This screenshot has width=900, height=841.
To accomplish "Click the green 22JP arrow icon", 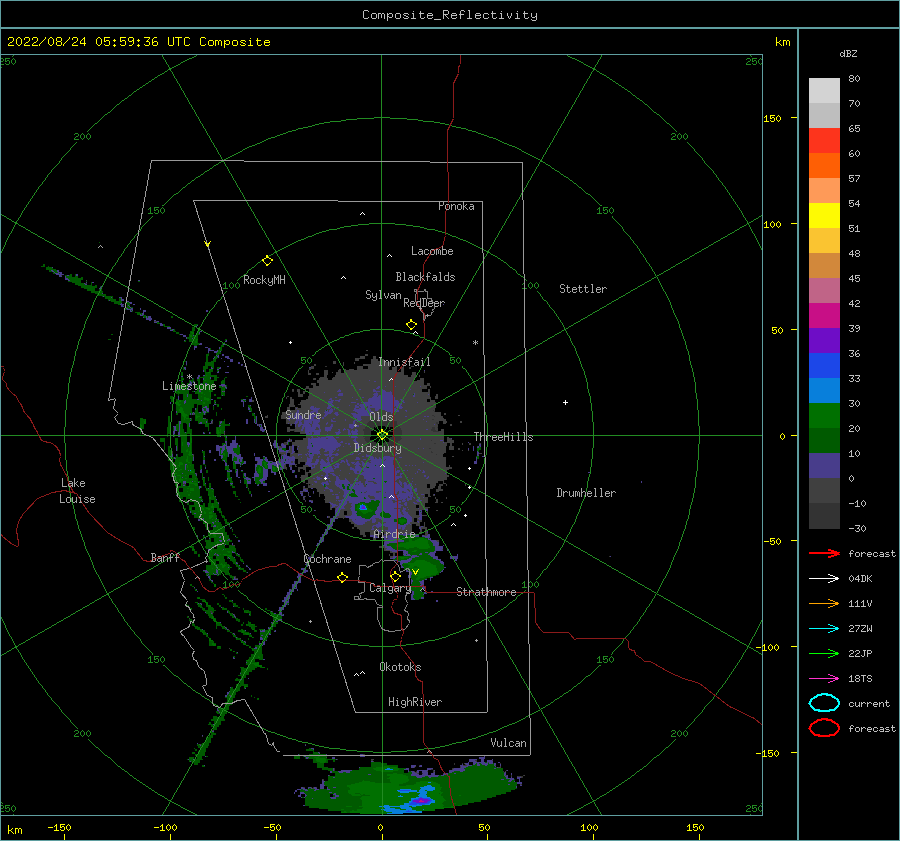I will [x=824, y=653].
